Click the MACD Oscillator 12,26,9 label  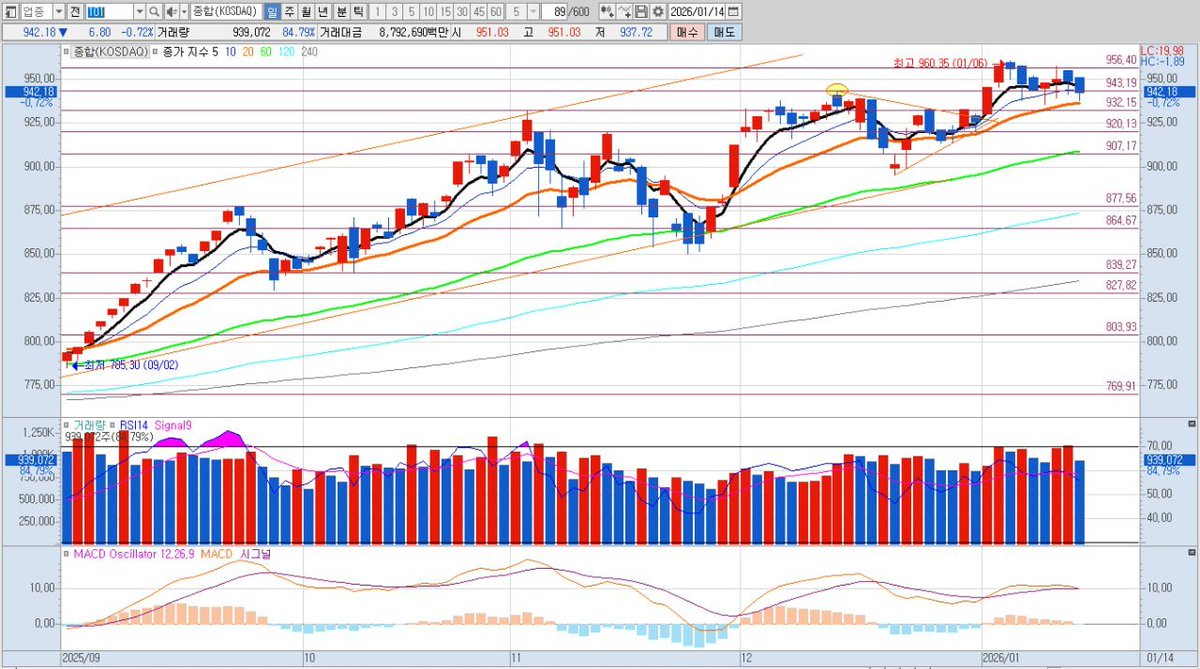tap(134, 553)
